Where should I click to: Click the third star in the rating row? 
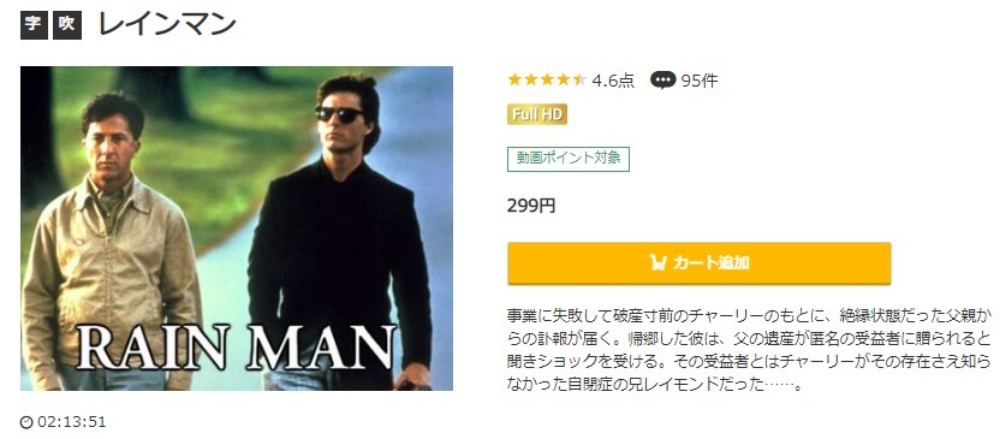pos(547,80)
